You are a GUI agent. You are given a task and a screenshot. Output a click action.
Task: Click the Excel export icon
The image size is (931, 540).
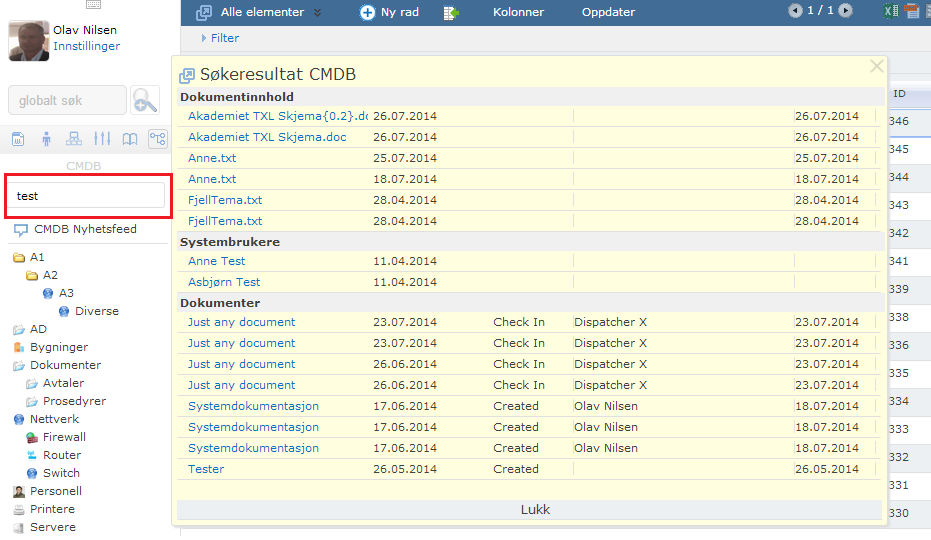click(890, 12)
